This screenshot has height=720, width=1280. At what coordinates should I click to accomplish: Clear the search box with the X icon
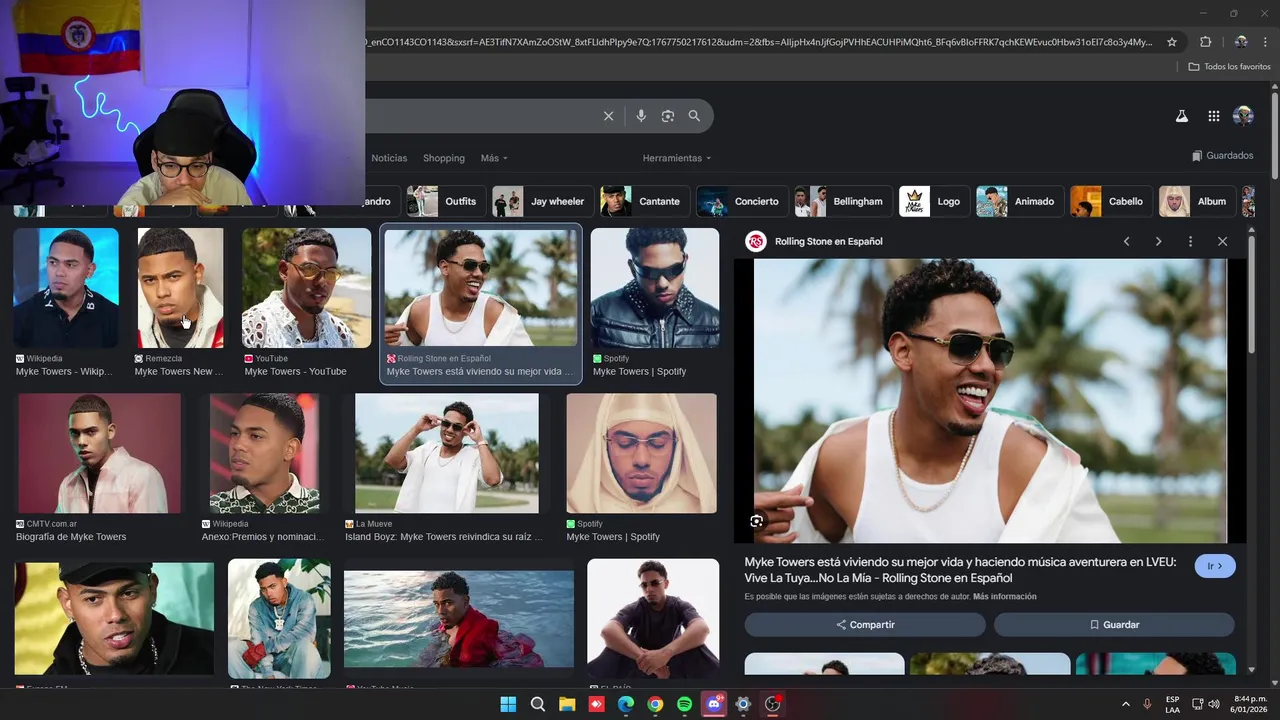(x=608, y=116)
